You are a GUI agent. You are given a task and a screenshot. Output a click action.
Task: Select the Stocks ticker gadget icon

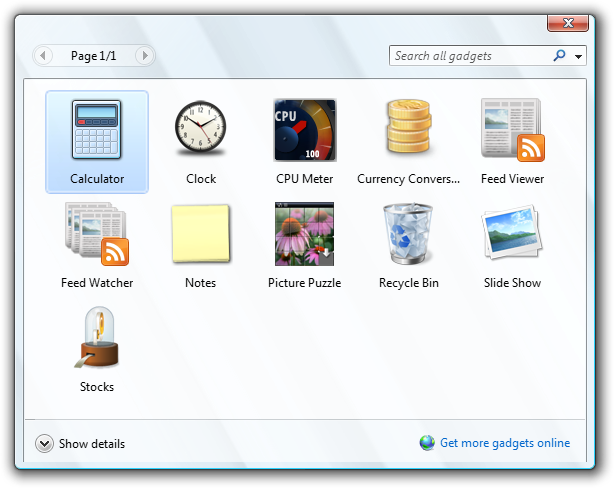(x=97, y=337)
